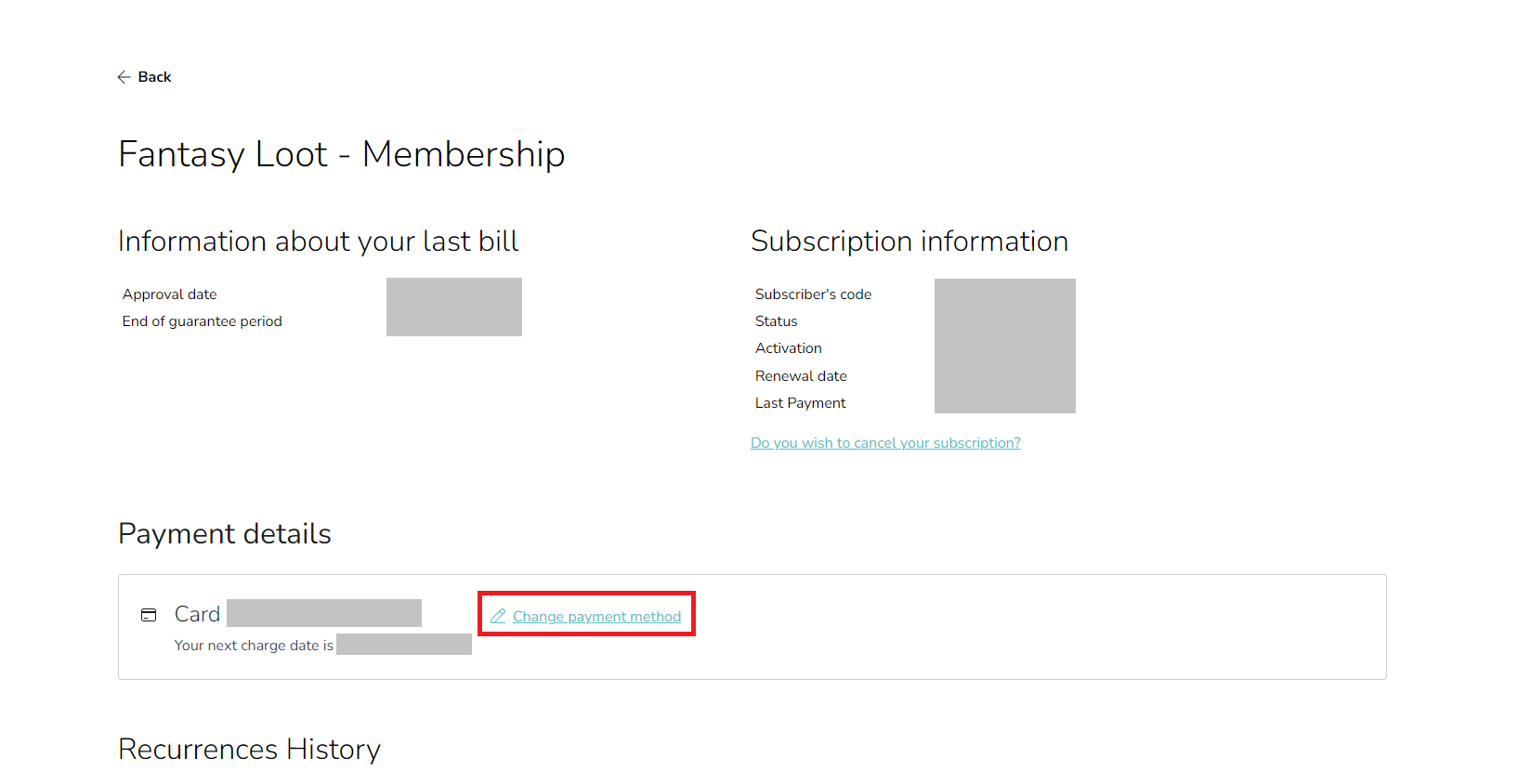Screen dimensions: 1531x784
Task: Select the Approval date label under last bill
Action: (x=169, y=294)
